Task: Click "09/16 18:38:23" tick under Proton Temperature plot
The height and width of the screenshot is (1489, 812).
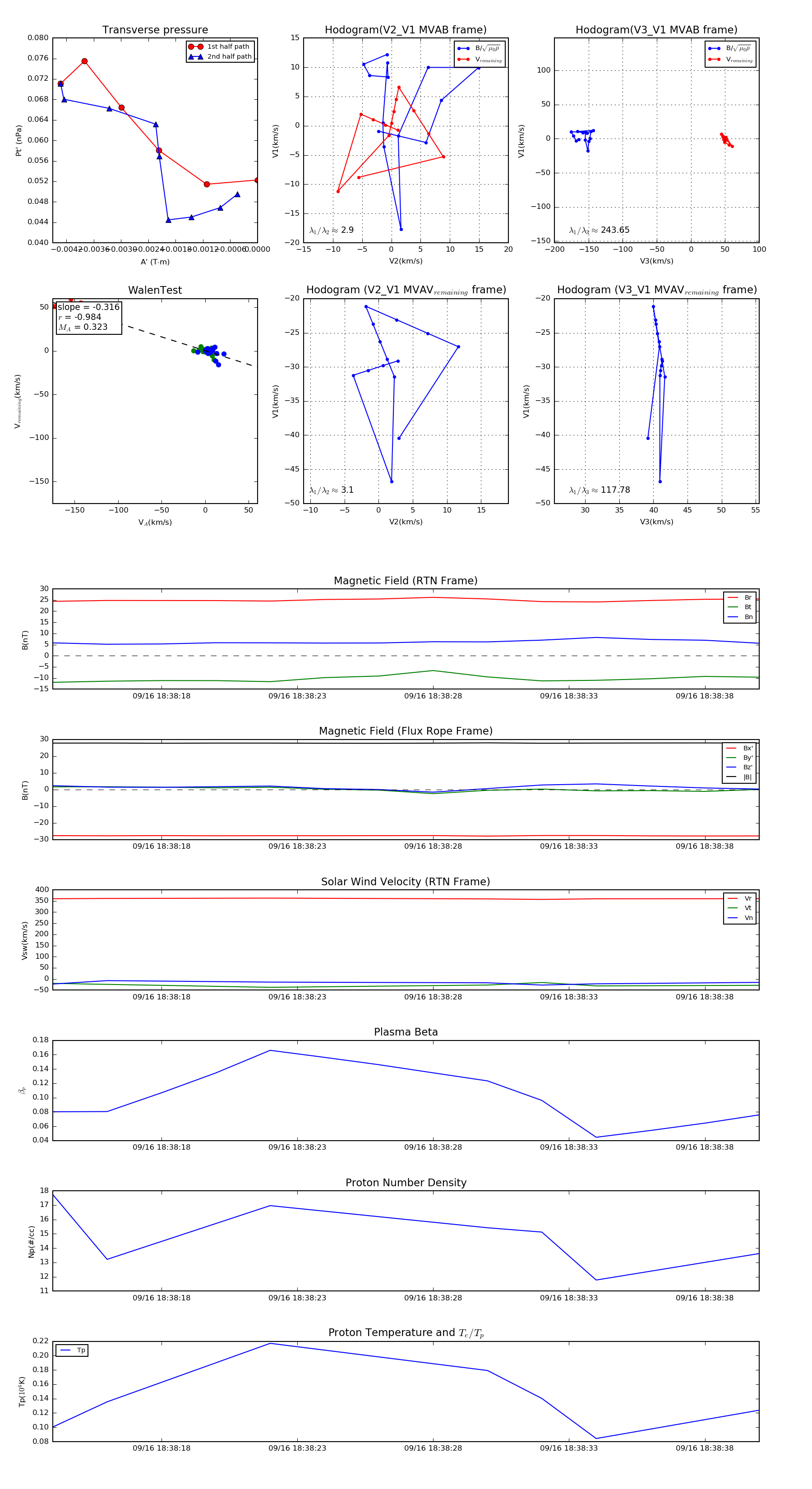Action: point(297,1448)
